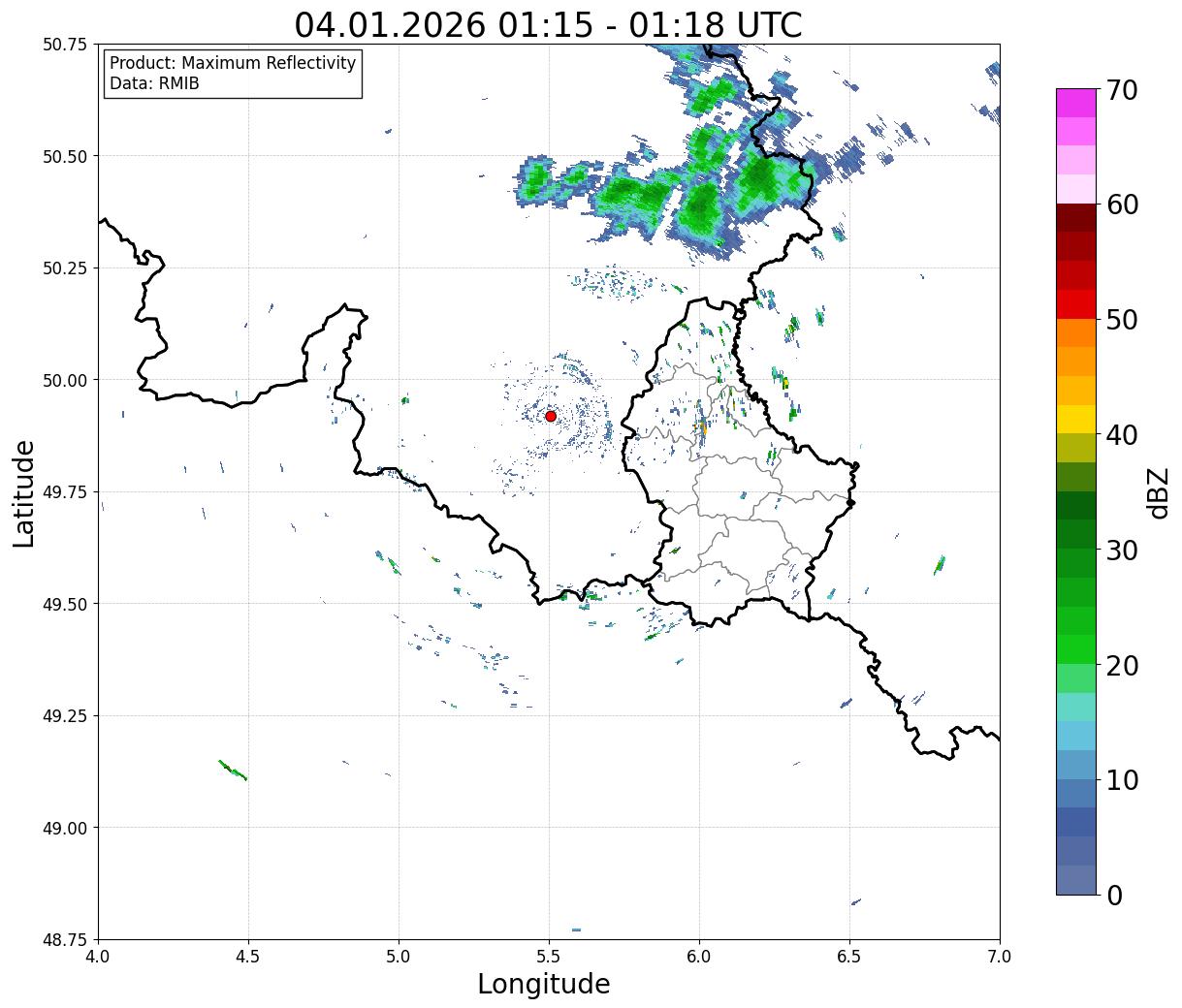Click the colorbar tick label 10
The image size is (1182, 1008).
(1123, 779)
